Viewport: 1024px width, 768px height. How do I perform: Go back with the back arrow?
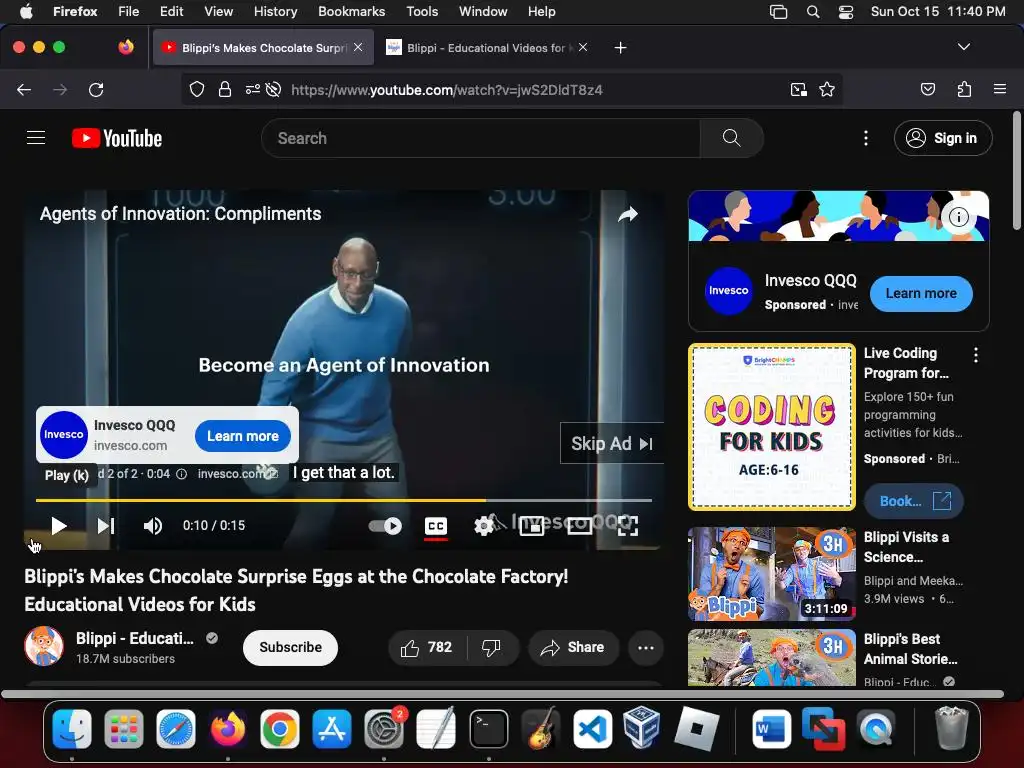point(24,89)
